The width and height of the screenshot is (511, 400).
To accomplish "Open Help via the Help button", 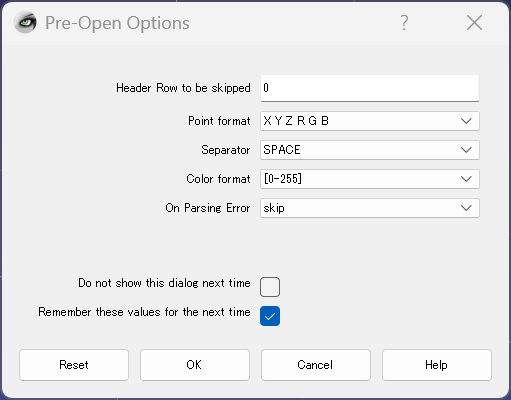I will coord(437,365).
